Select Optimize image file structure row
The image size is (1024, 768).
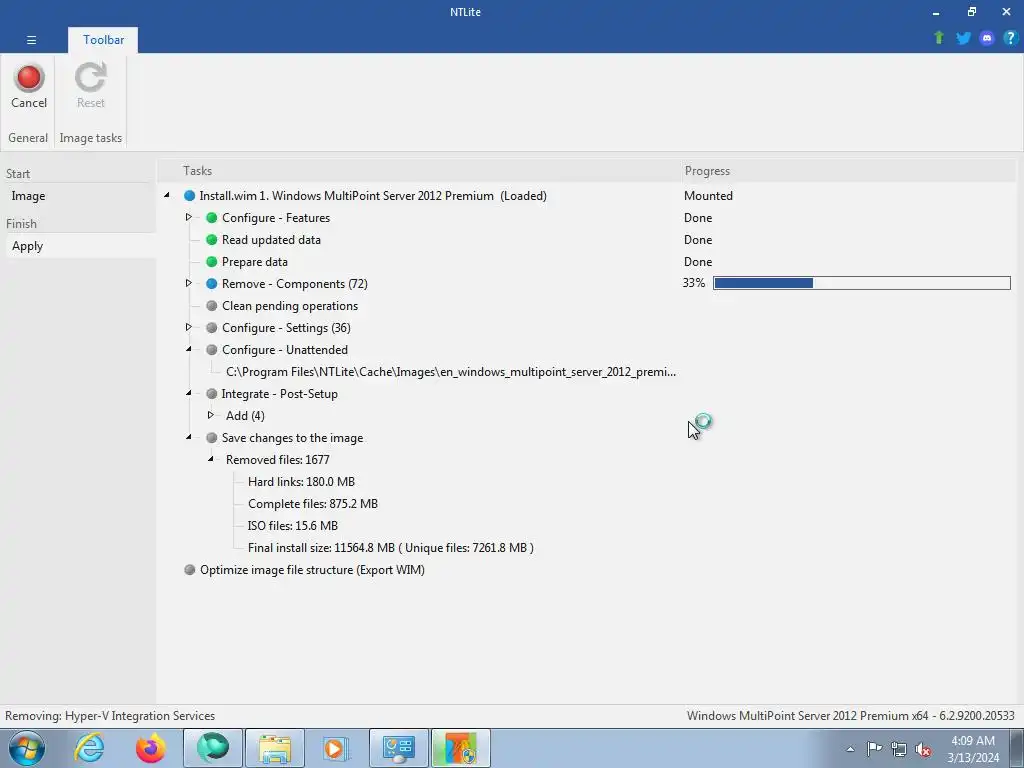312,569
